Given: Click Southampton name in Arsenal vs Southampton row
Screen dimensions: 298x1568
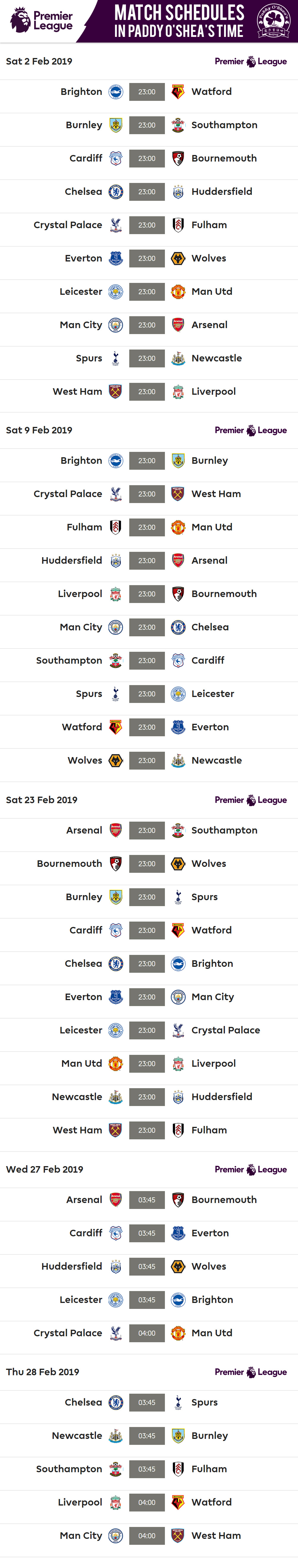Looking at the screenshot, I should (224, 830).
